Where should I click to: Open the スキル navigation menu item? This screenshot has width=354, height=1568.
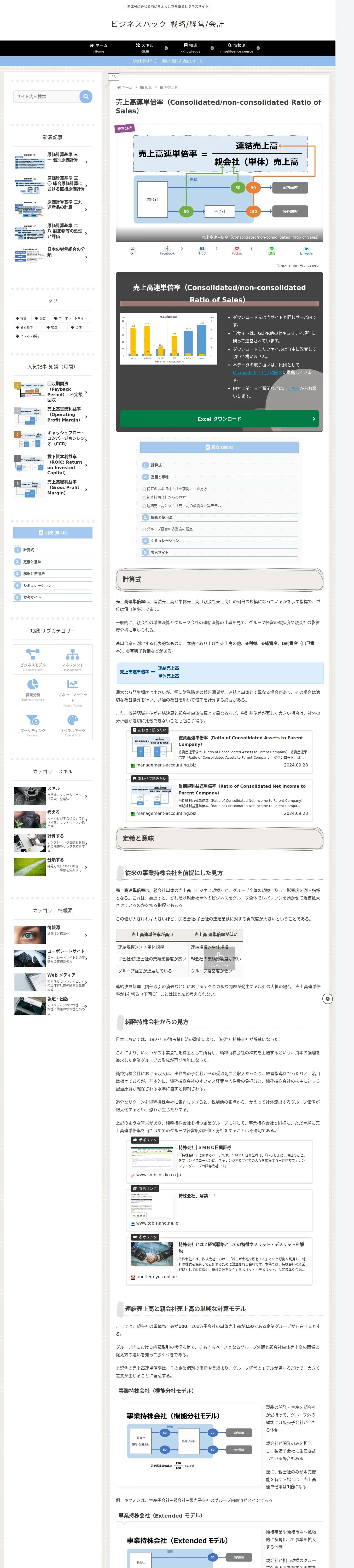click(x=145, y=48)
